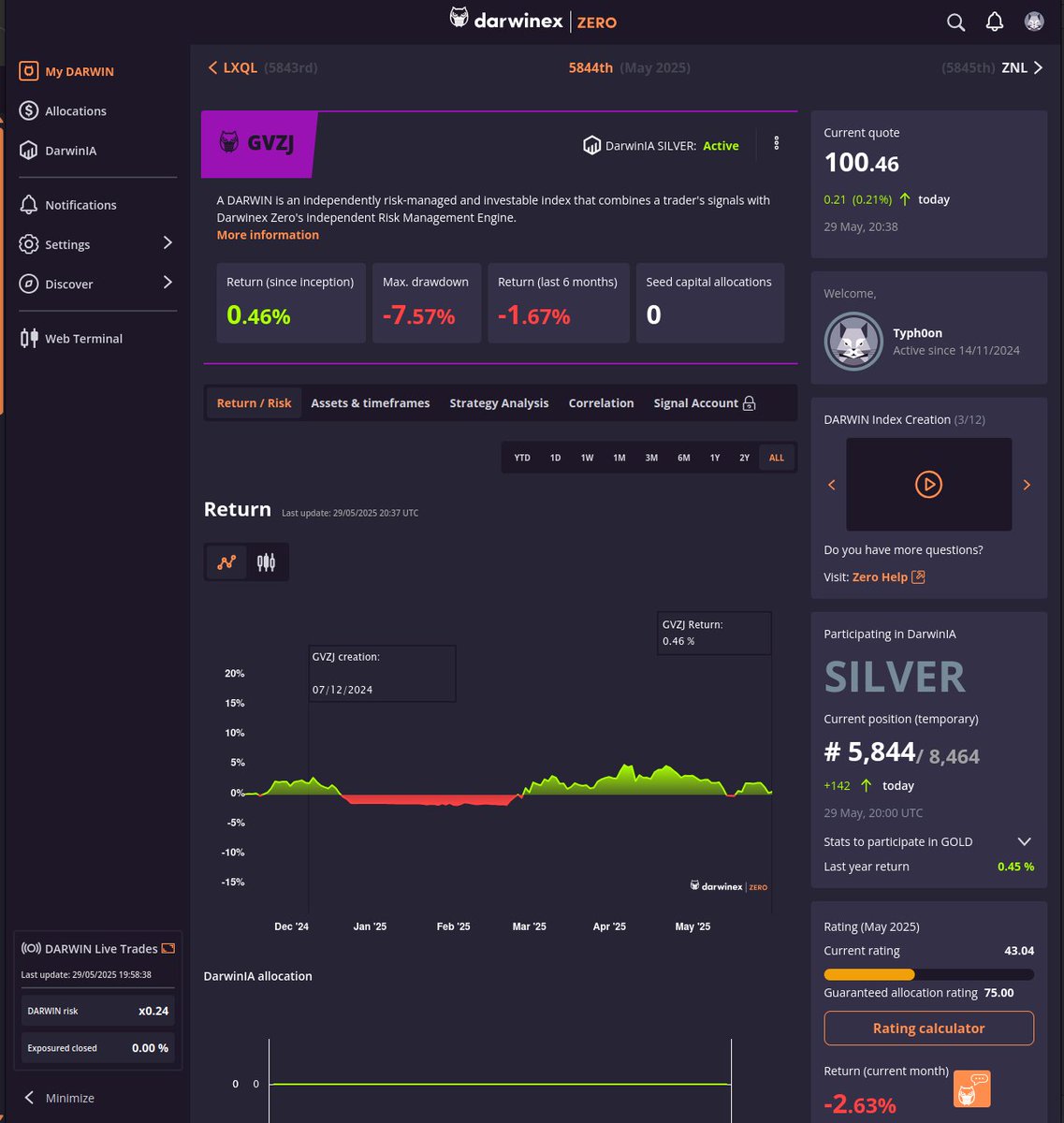Play the DARWIN Index Creation video
This screenshot has height=1123, width=1064.
pyautogui.click(x=928, y=484)
